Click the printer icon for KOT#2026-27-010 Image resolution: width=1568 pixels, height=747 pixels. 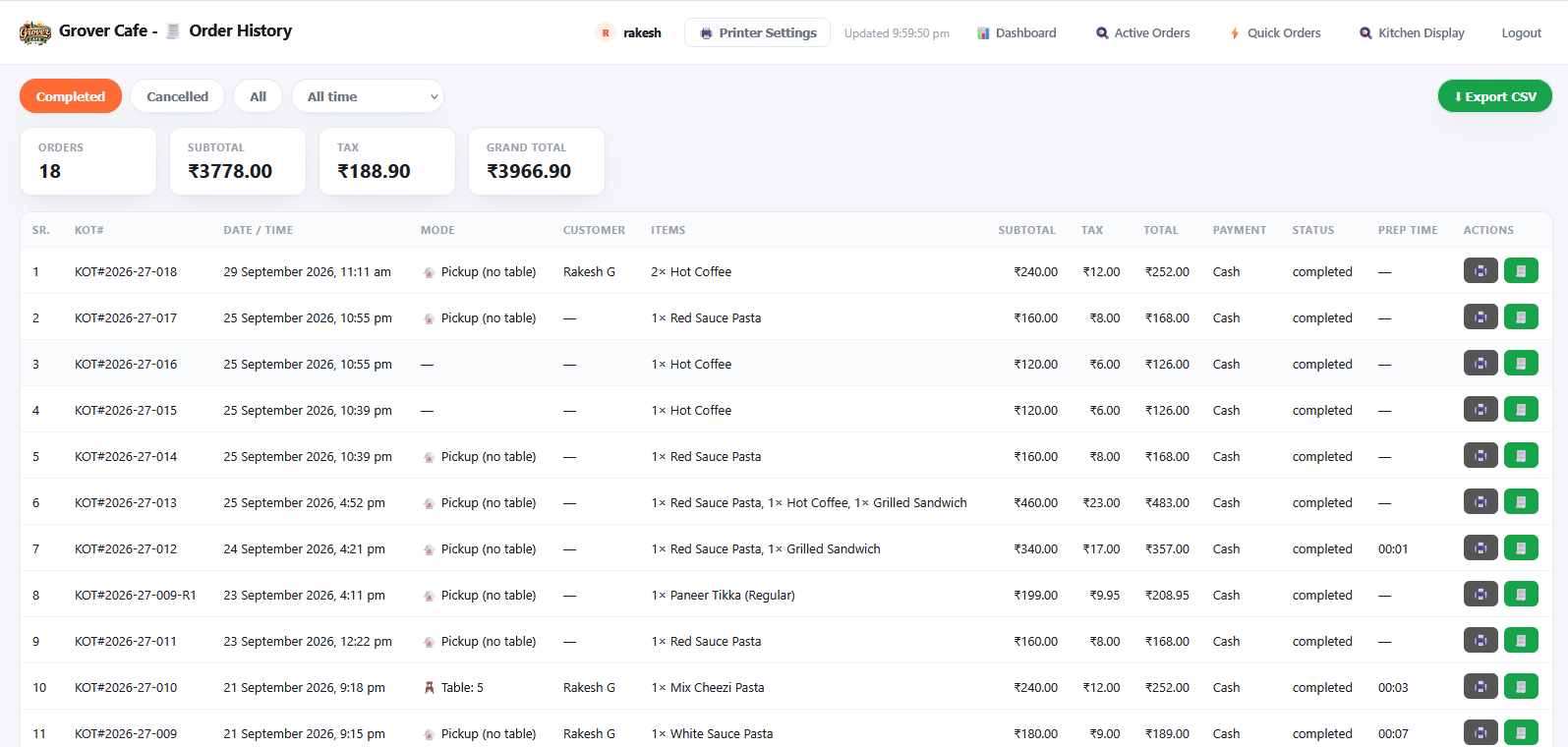1481,686
